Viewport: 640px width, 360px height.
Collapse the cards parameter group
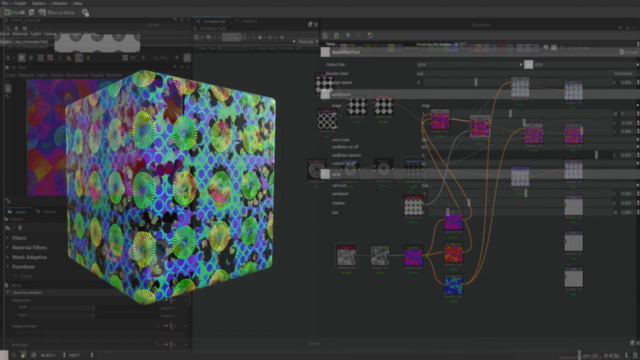pyautogui.click(x=325, y=174)
